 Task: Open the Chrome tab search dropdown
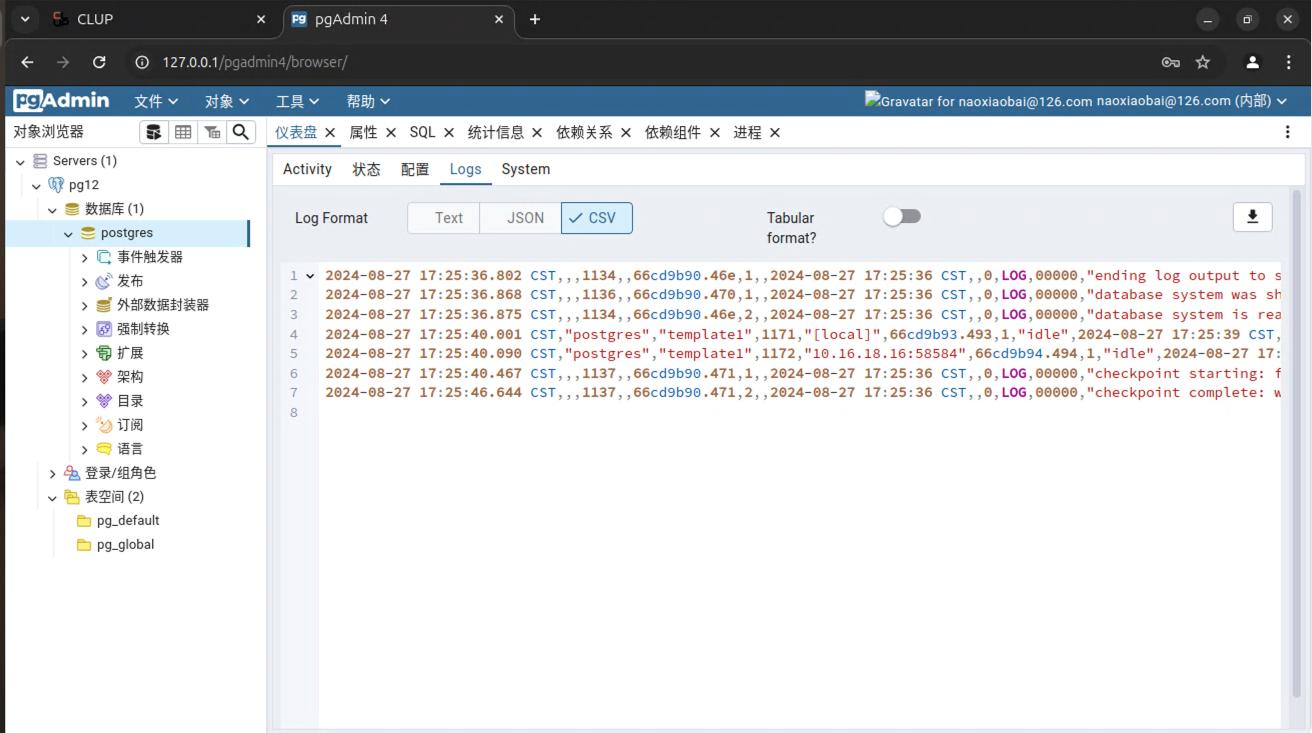[25, 19]
